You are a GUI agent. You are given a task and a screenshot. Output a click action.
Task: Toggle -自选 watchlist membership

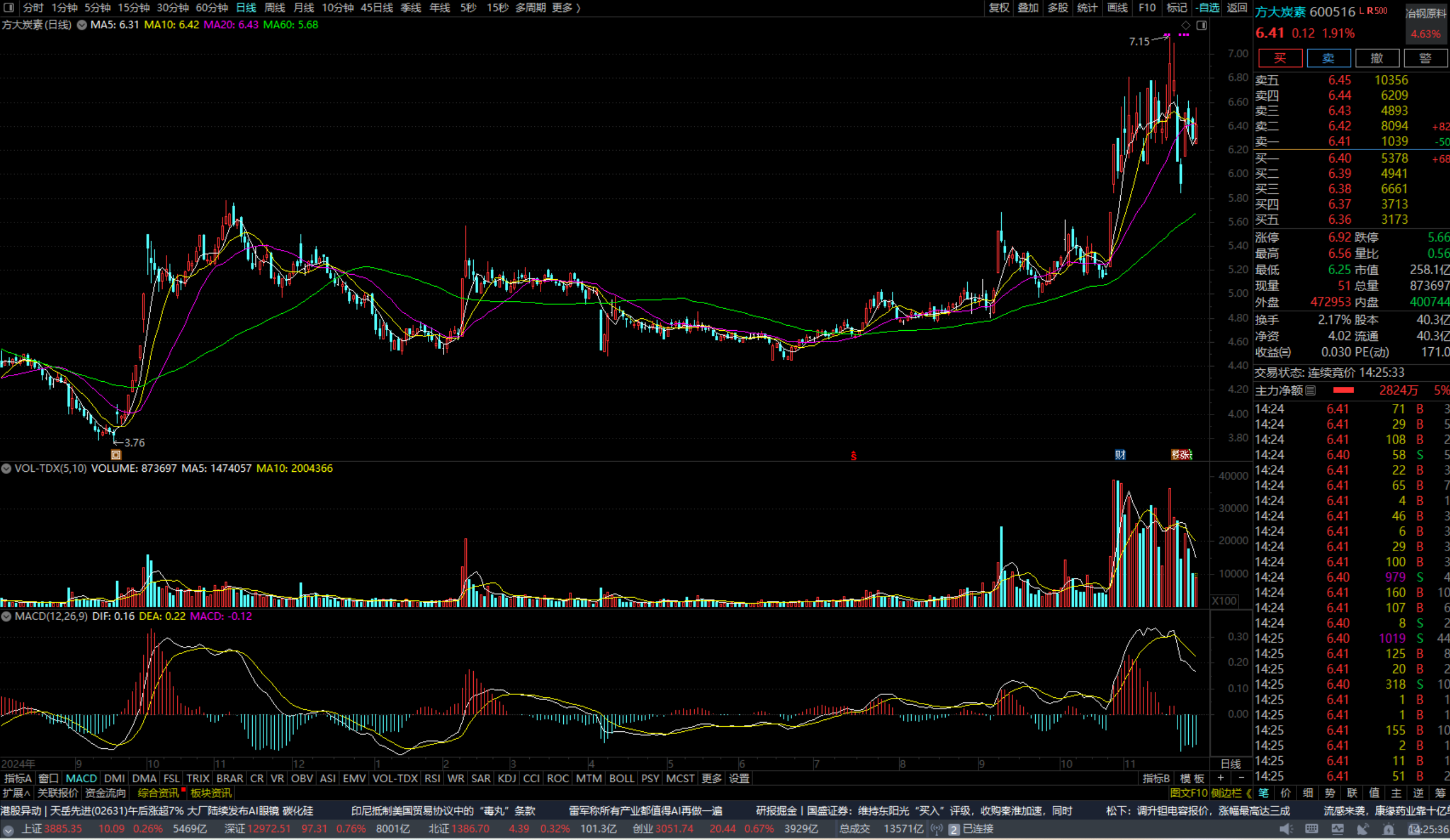(1207, 7)
